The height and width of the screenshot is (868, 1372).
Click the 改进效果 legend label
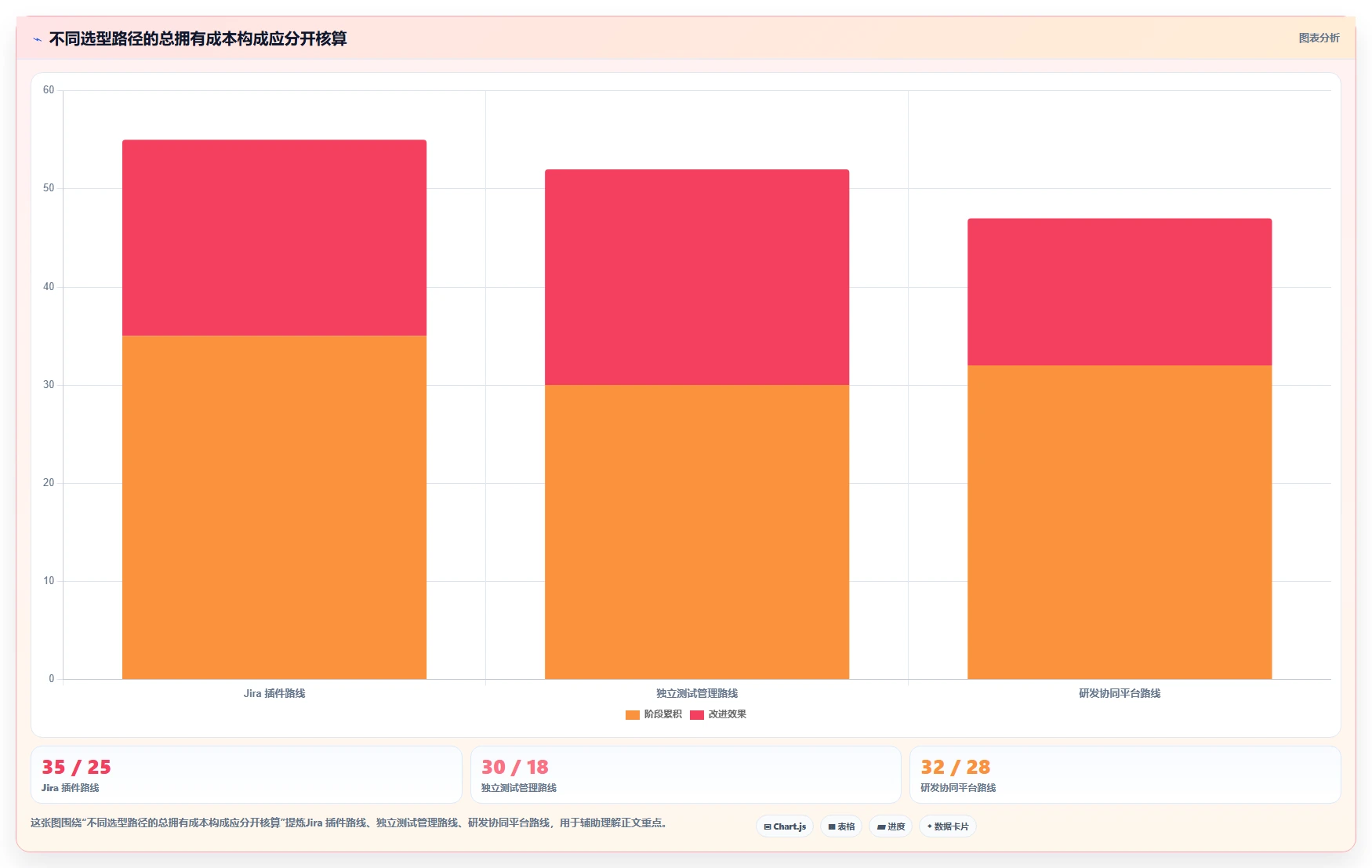point(727,714)
